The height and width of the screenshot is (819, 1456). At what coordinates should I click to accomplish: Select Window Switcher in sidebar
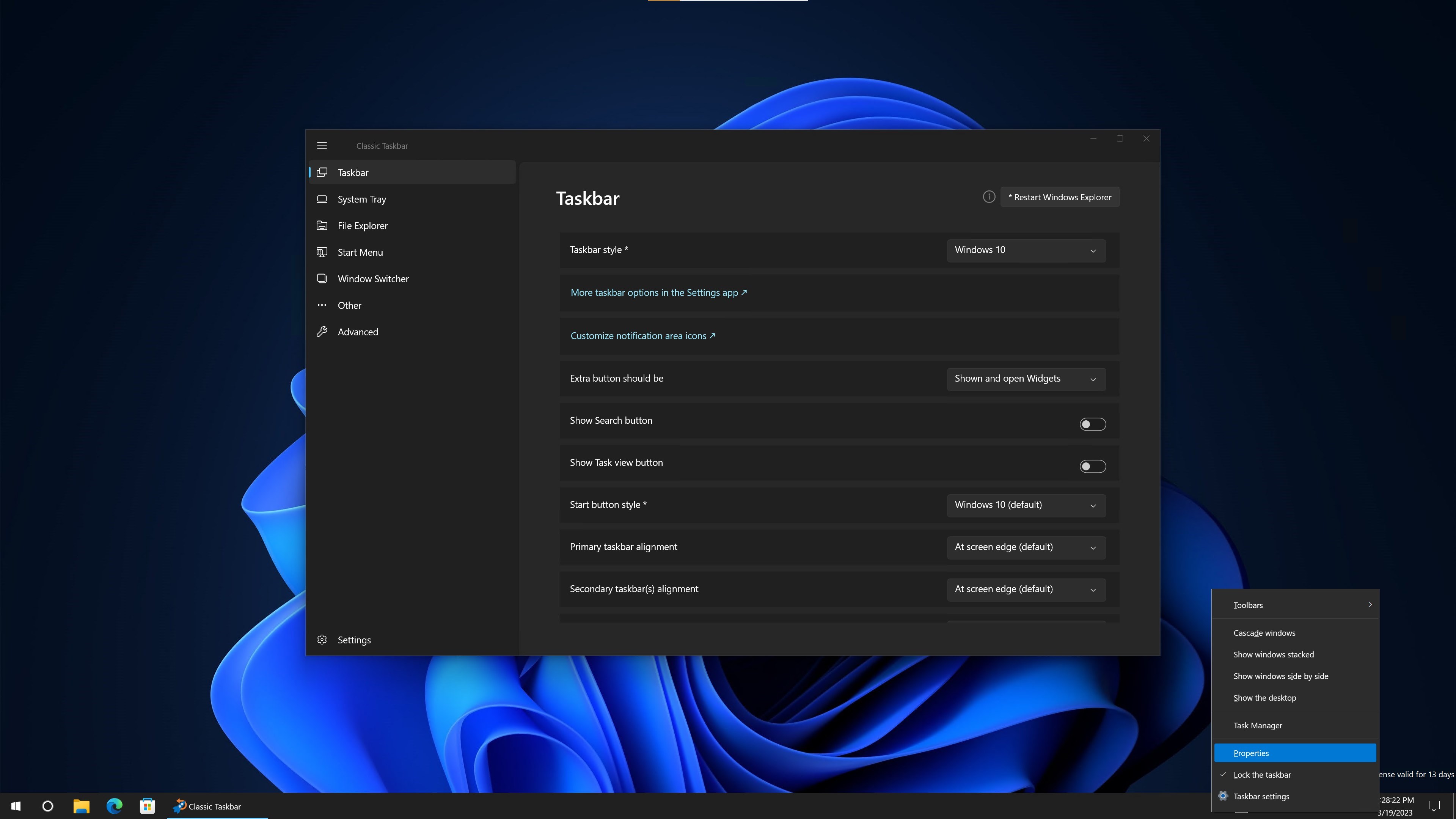click(372, 279)
